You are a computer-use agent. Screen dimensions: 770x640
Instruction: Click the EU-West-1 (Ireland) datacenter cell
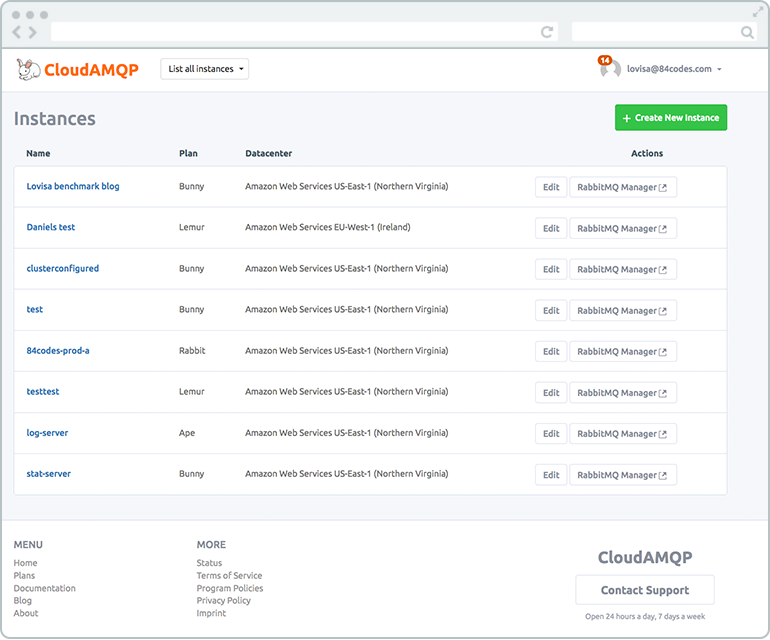[328, 227]
